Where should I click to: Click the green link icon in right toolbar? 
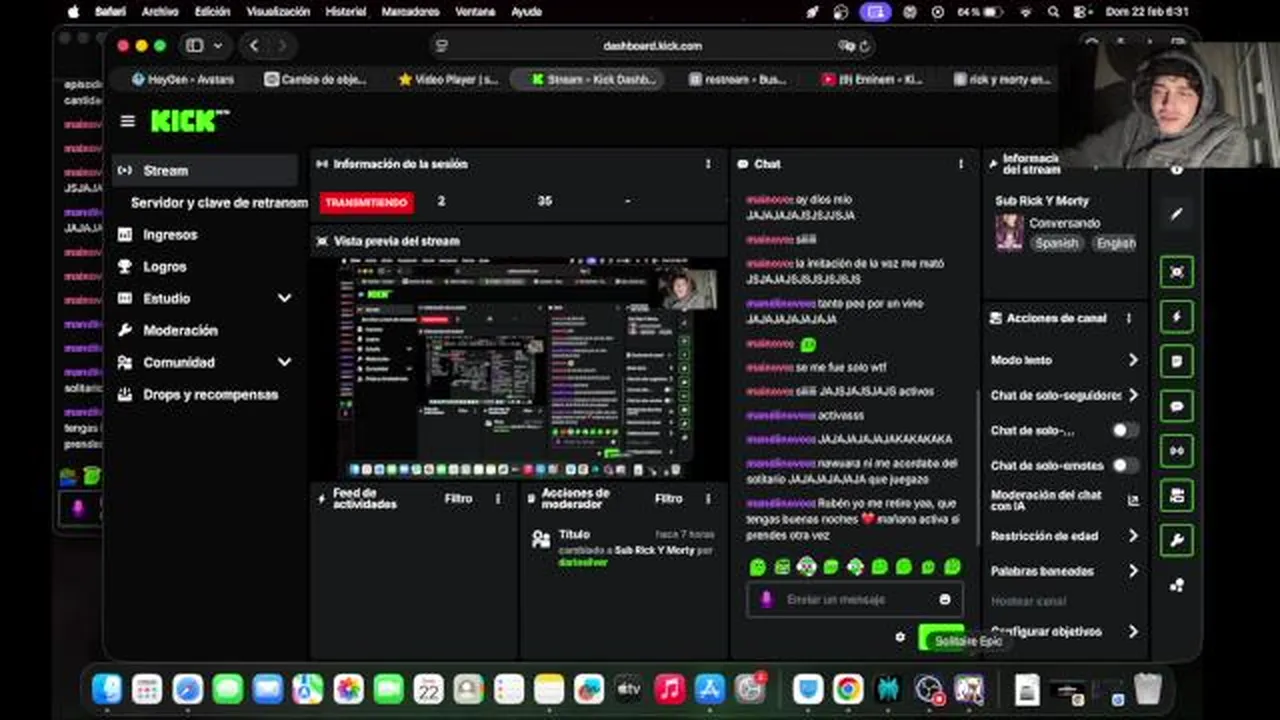tap(1177, 451)
